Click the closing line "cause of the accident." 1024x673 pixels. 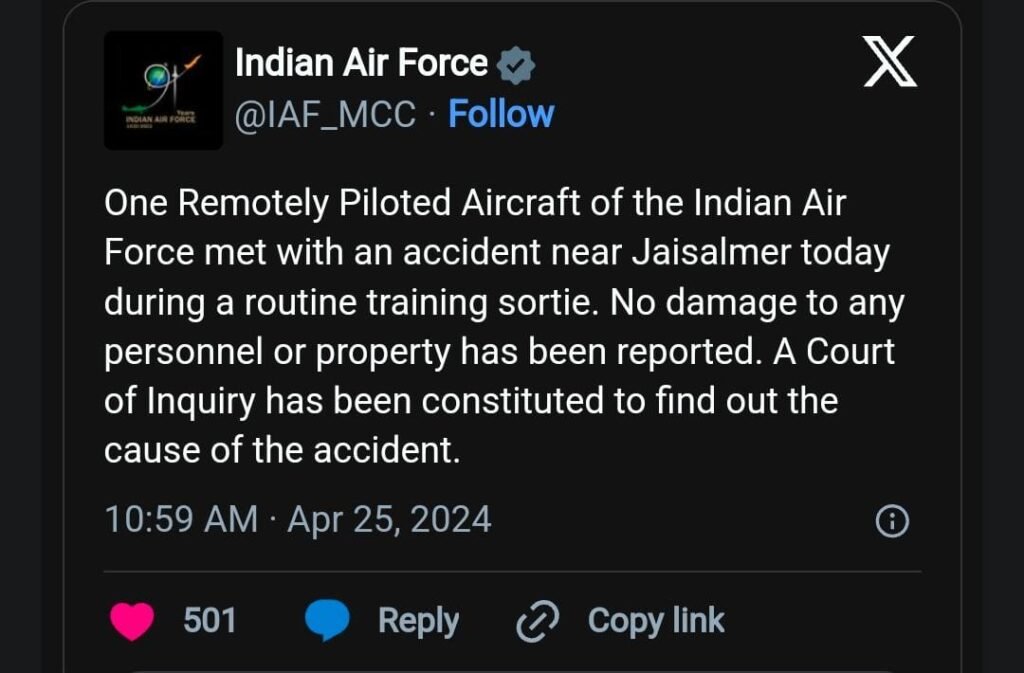coord(281,450)
